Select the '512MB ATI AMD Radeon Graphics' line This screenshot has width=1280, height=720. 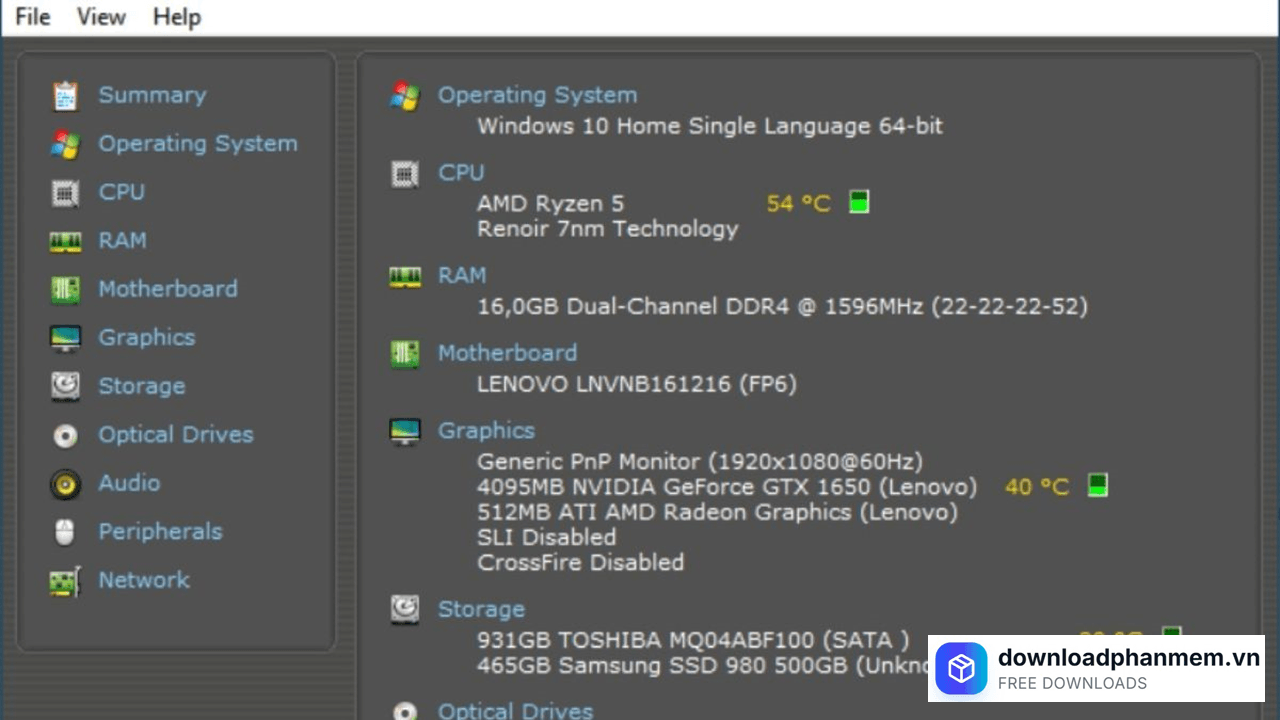pos(717,512)
